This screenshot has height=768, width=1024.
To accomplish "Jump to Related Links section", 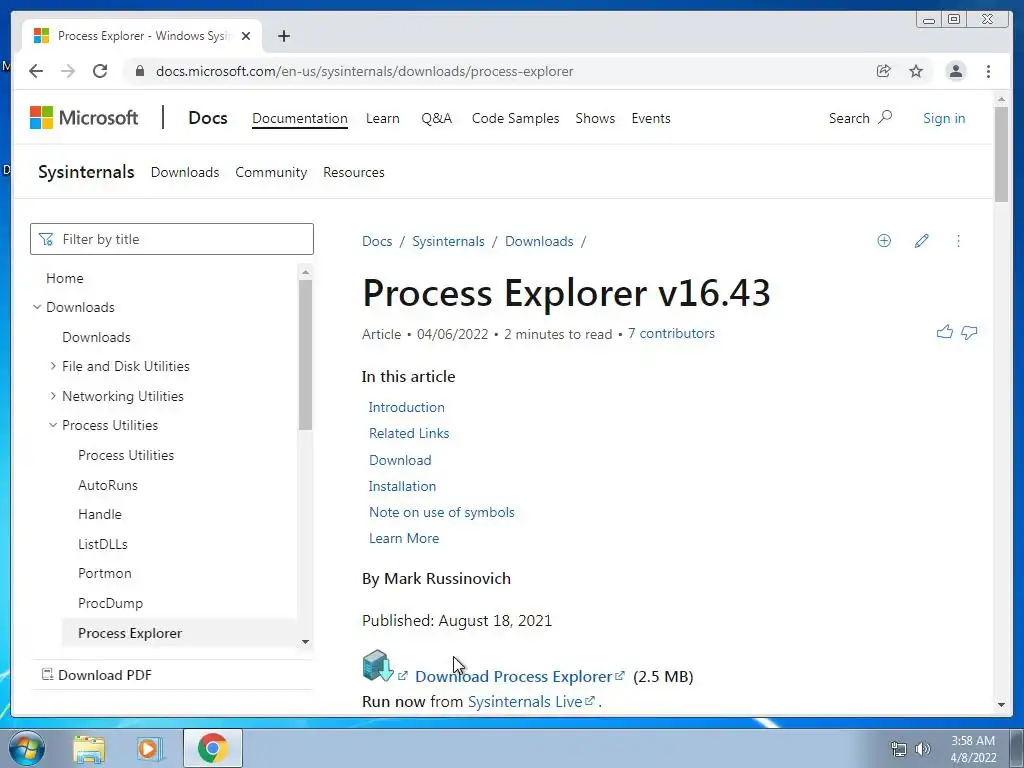I will 409,433.
